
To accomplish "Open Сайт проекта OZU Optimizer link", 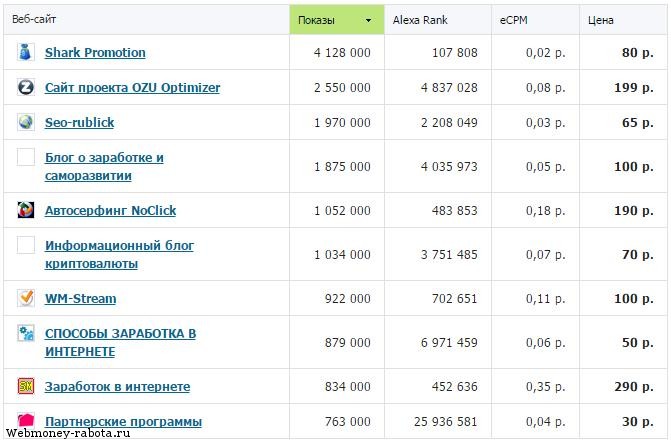I will (132, 88).
